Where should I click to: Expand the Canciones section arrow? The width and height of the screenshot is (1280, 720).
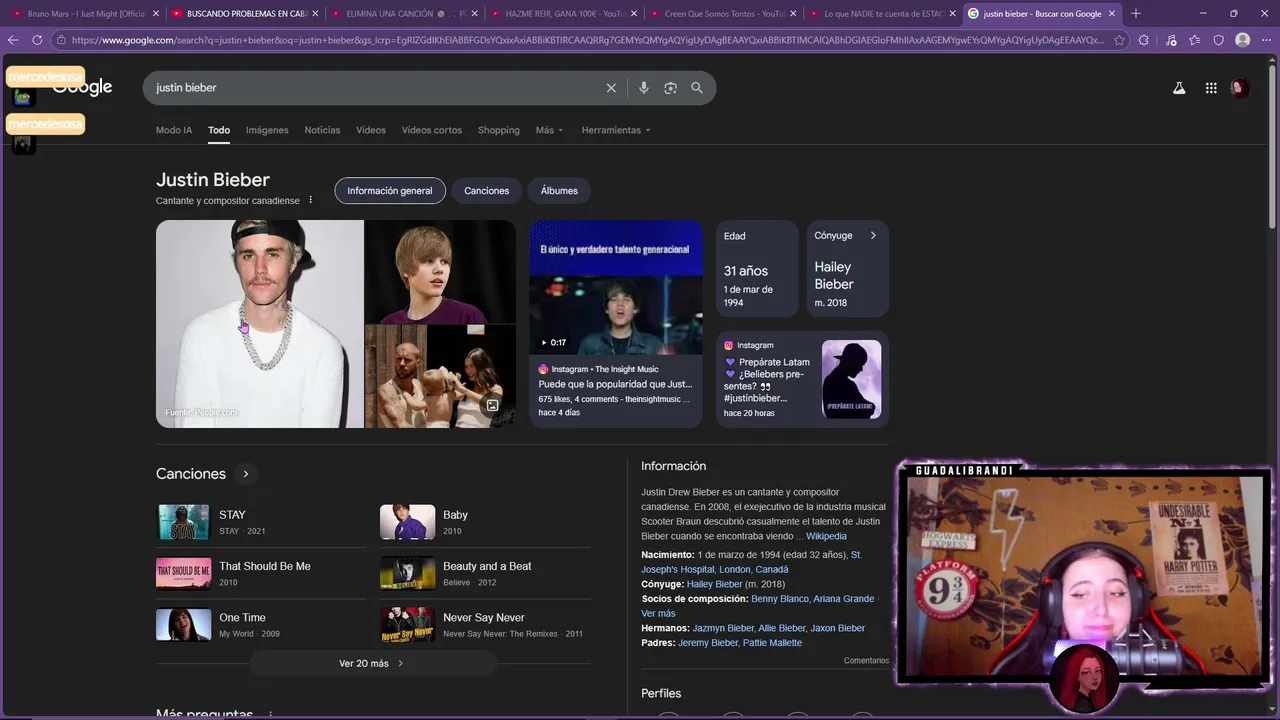[245, 474]
